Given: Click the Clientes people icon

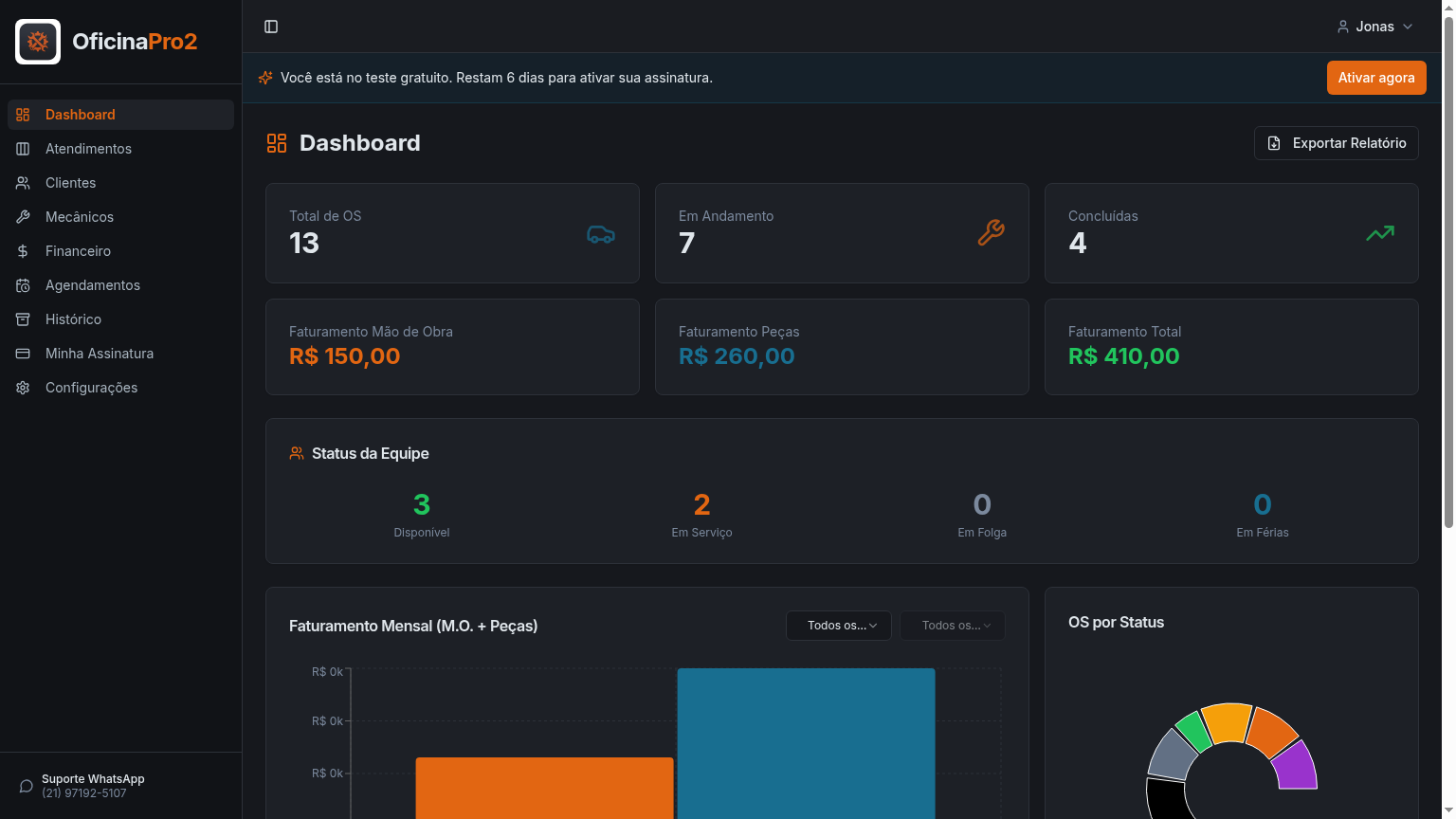Looking at the screenshot, I should click(23, 183).
